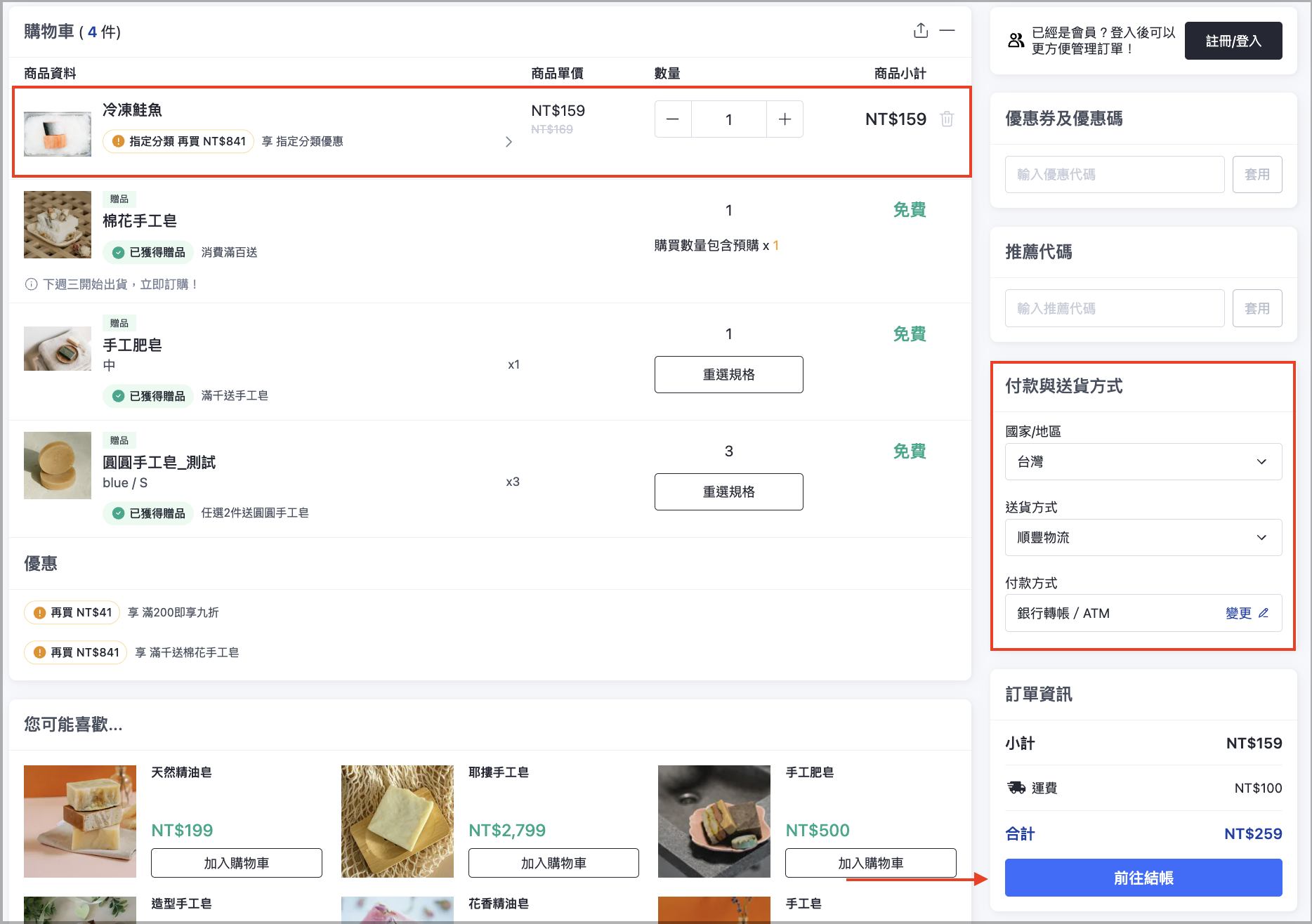Open the 國家/地區 dropdown showing 台灣
This screenshot has height=924, width=1312.
[x=1143, y=462]
